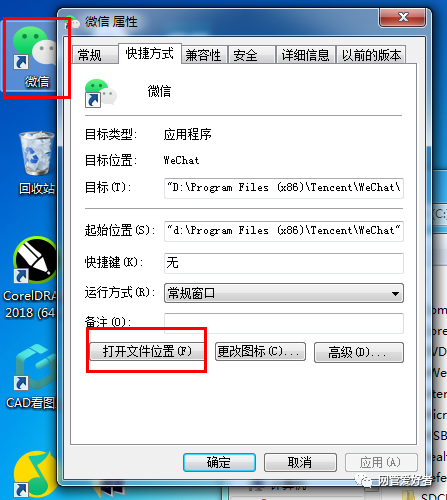Click the 更改图标 button
This screenshot has width=447, height=500.
point(260,352)
